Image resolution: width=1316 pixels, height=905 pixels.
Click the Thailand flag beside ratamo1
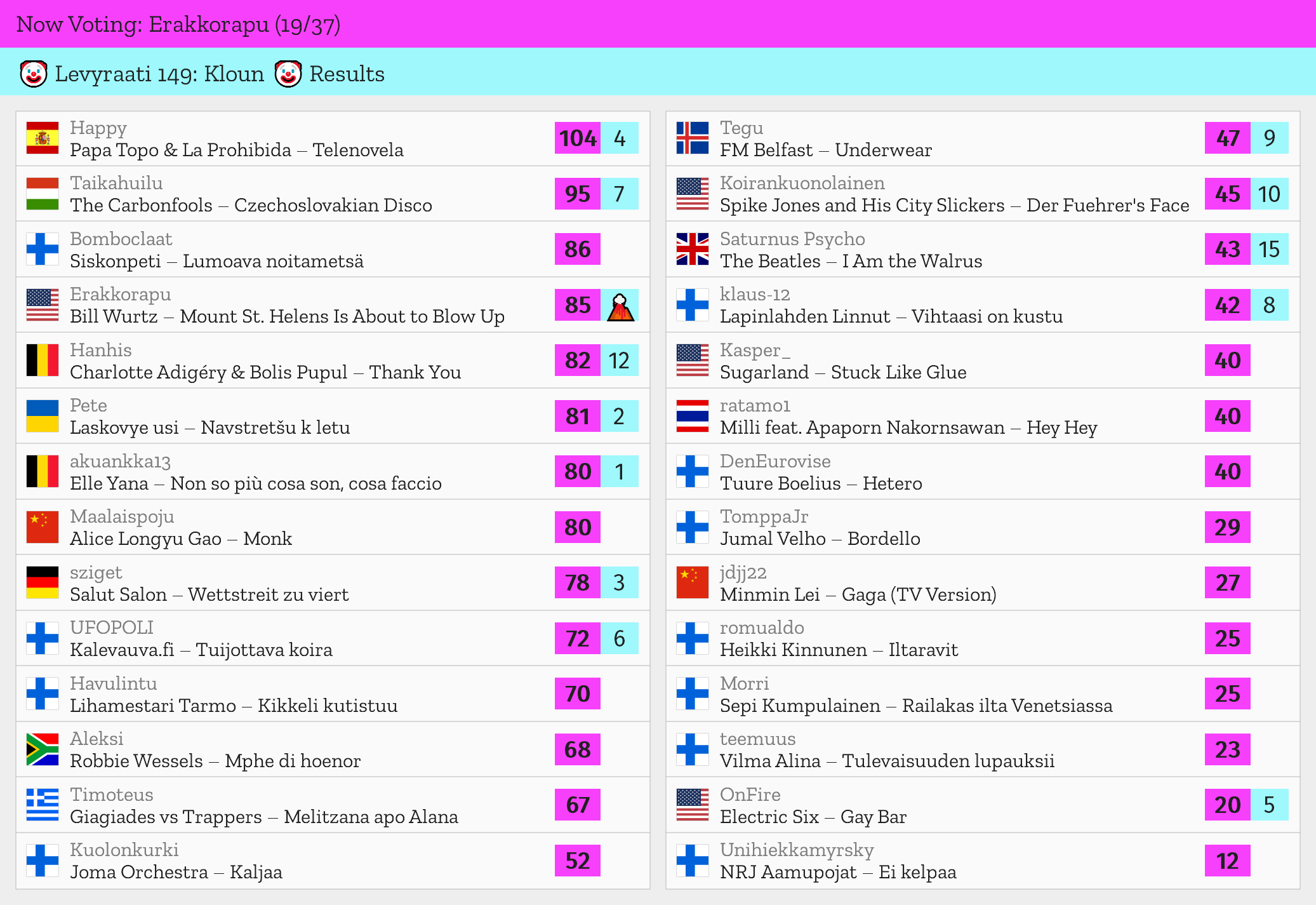692,416
